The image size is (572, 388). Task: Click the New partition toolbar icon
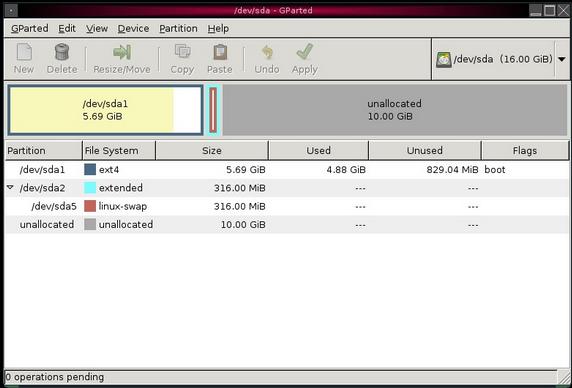[24, 52]
